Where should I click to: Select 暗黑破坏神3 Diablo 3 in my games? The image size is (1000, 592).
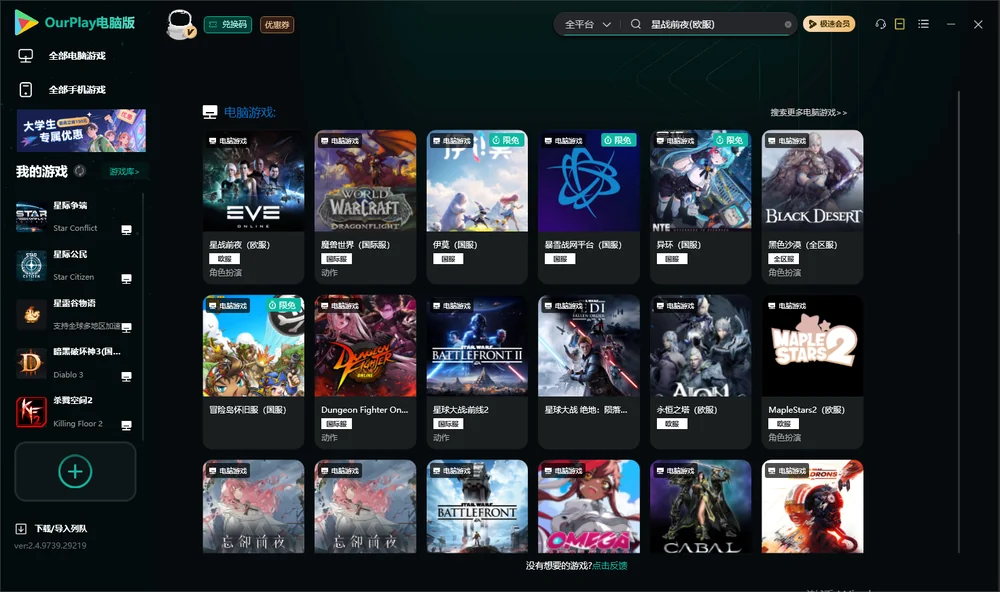75,364
